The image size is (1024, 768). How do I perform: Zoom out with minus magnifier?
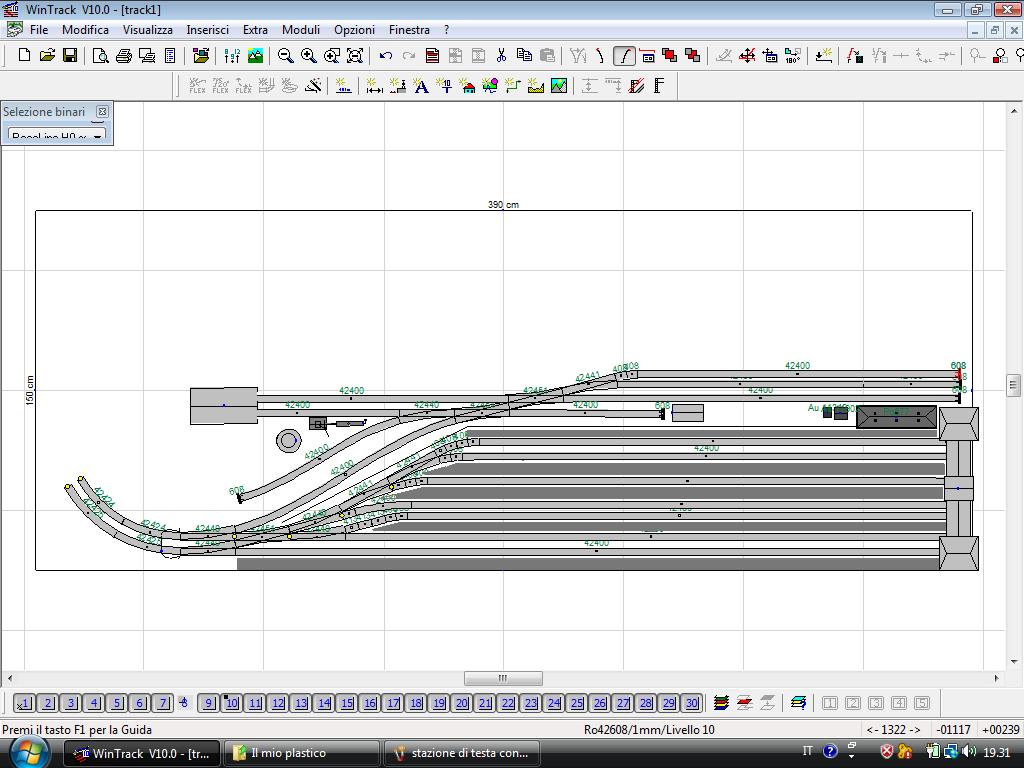[x=285, y=56]
